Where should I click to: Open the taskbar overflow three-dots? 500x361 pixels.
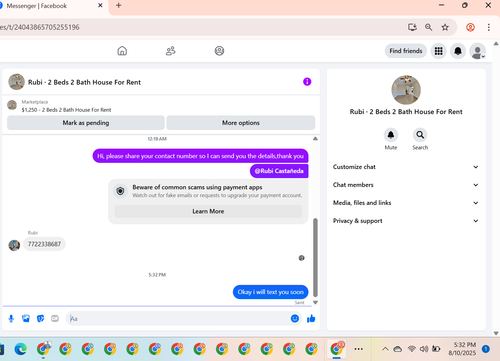(x=359, y=349)
